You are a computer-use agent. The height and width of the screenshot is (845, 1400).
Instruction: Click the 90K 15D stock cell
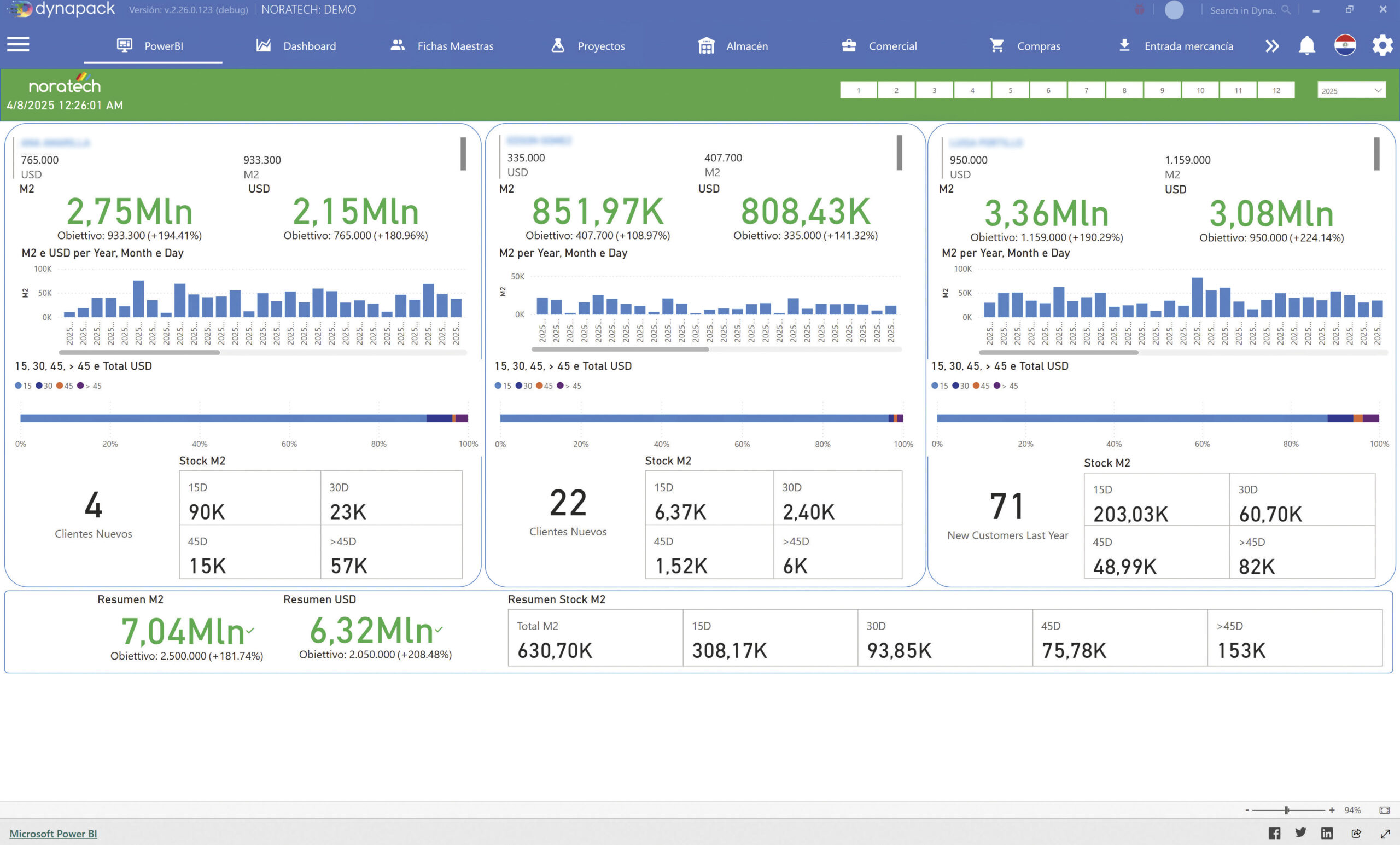pyautogui.click(x=250, y=498)
